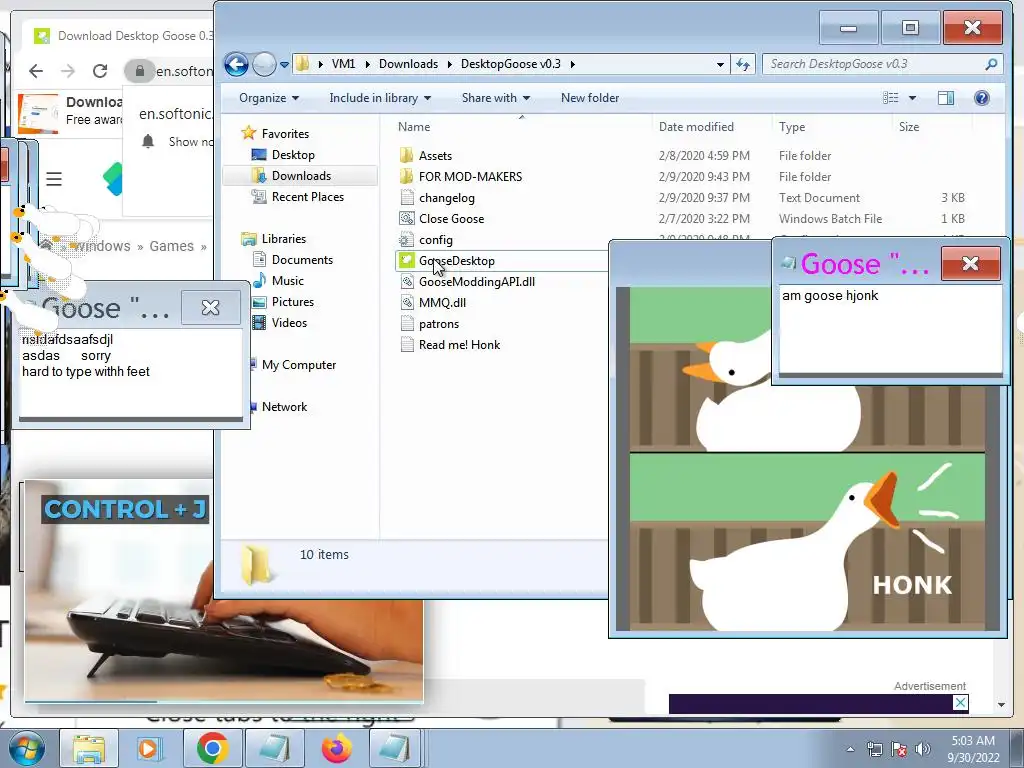Click the Download Desktop Goose browser tab
This screenshot has width=1024, height=768.
(124, 36)
